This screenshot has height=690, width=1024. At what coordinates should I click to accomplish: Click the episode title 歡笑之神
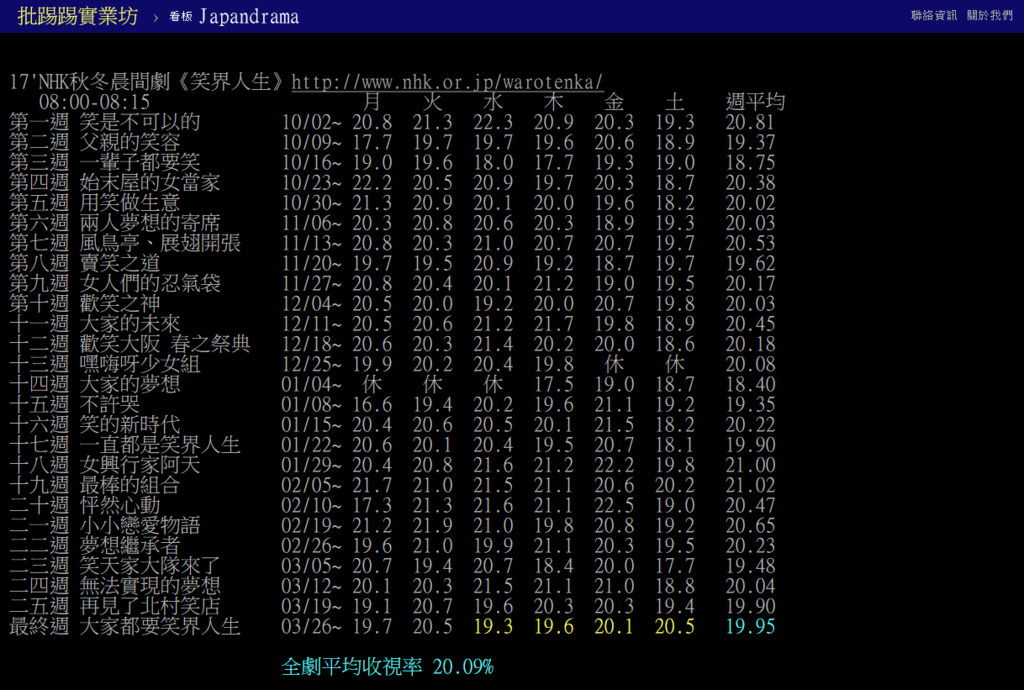click(120, 304)
